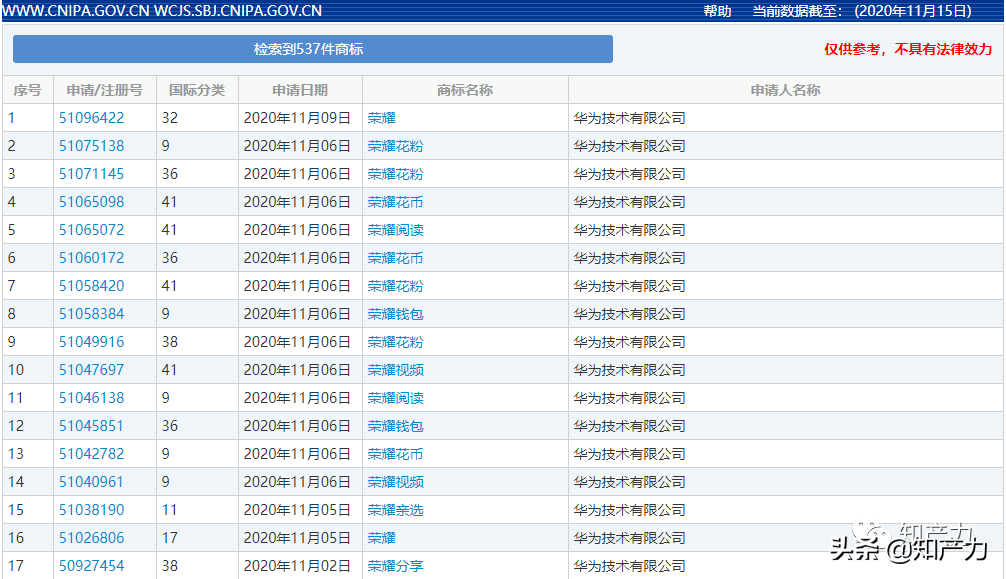Open registration number 51046138
This screenshot has height=579, width=1006.
(x=91, y=398)
